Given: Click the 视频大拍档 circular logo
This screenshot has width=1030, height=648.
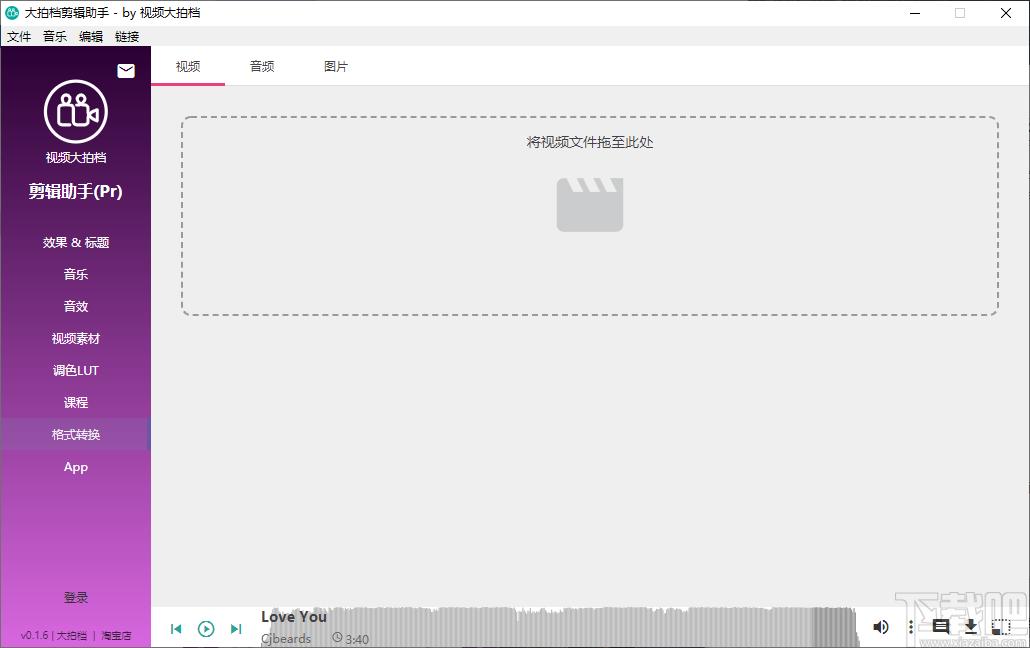Looking at the screenshot, I should coord(76,112).
